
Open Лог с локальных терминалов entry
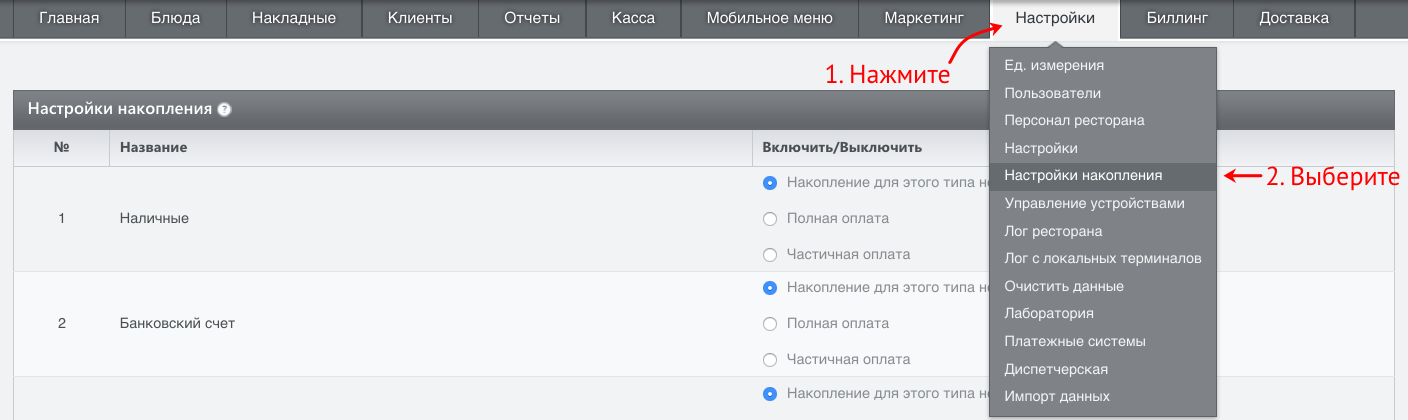click(1103, 258)
